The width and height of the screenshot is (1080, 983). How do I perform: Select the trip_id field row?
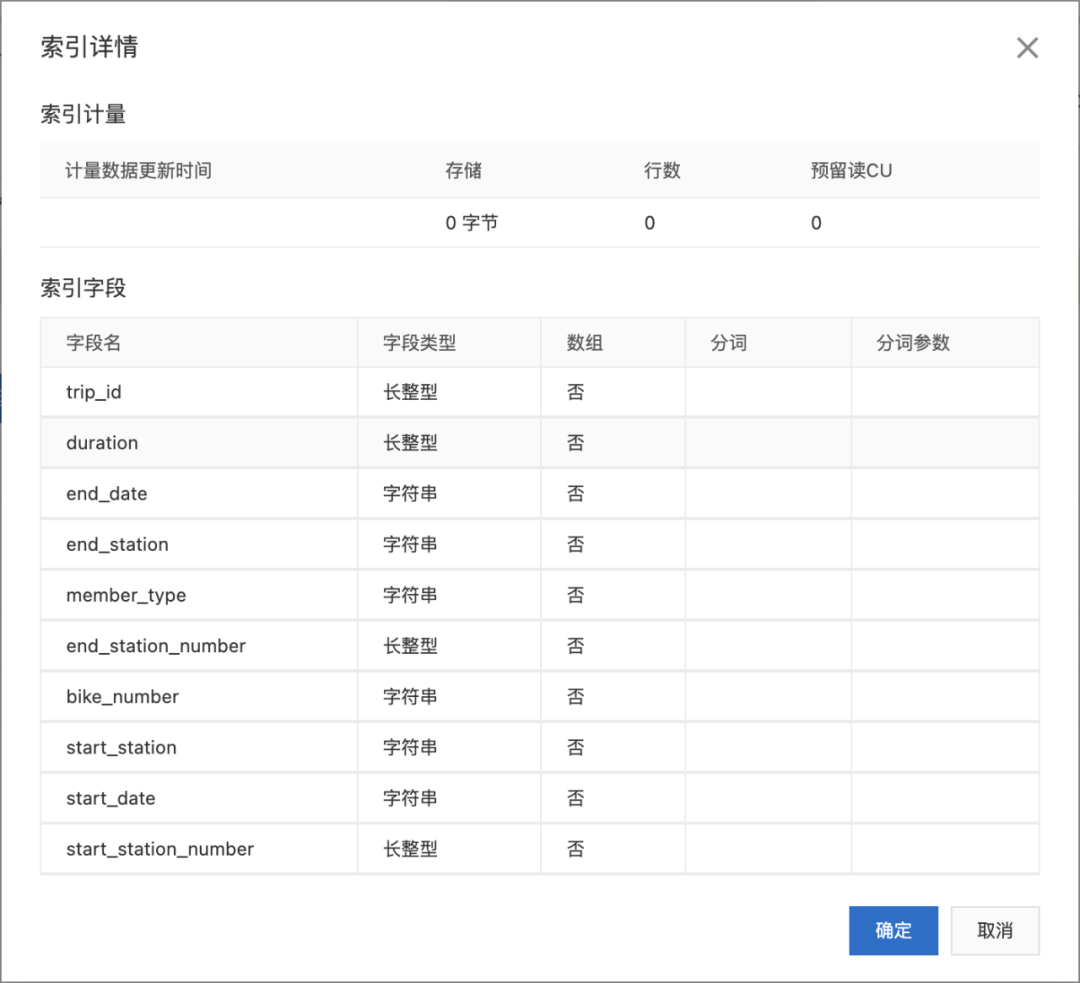pos(94,392)
